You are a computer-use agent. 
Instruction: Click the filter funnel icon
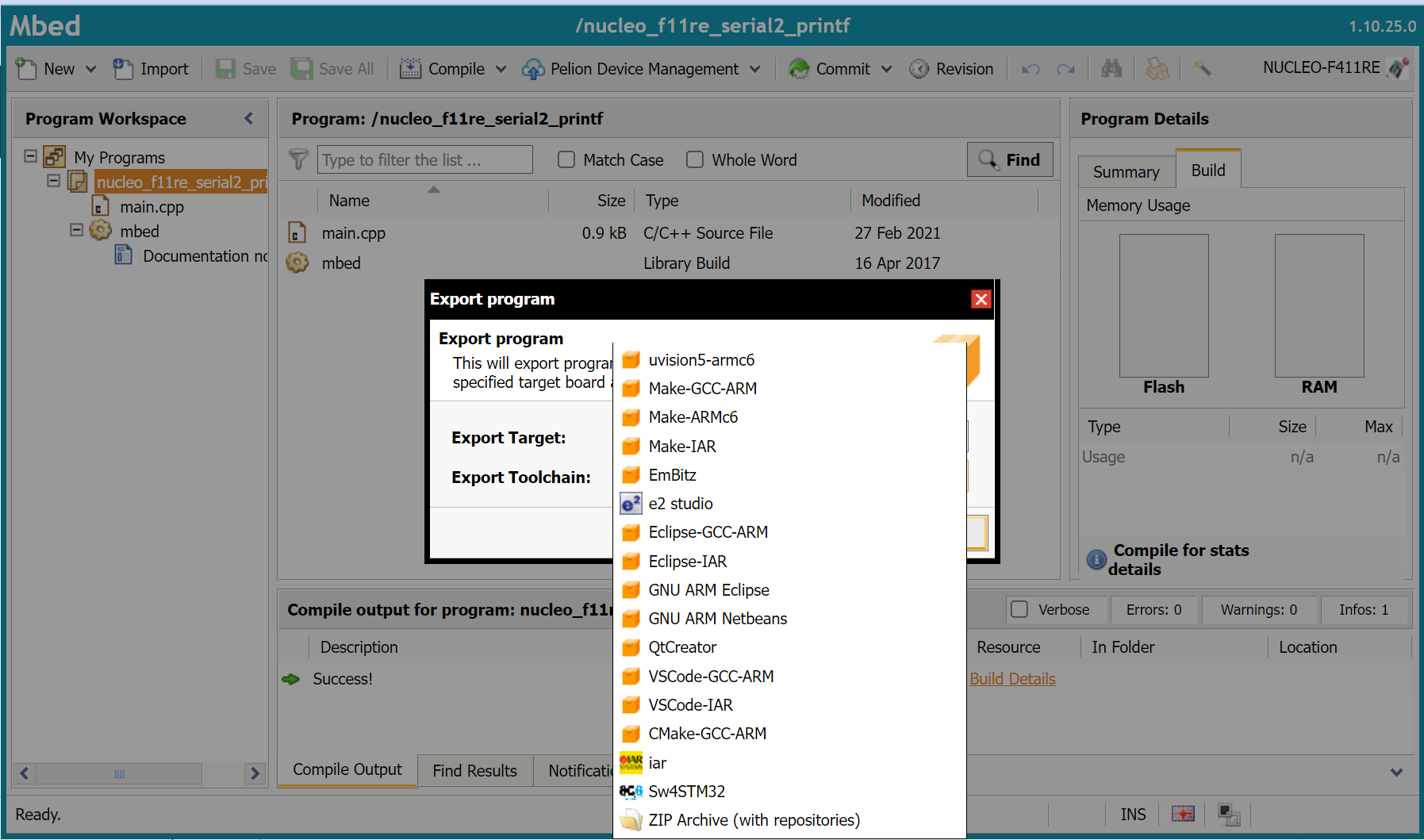(298, 159)
